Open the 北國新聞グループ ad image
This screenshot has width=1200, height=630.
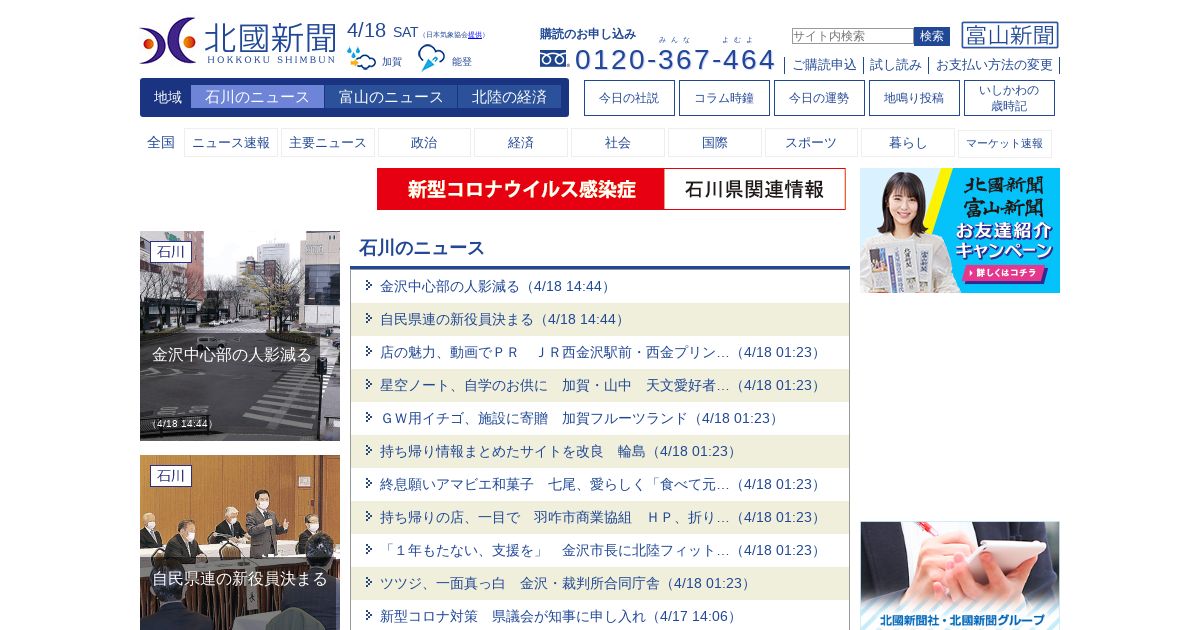960,576
